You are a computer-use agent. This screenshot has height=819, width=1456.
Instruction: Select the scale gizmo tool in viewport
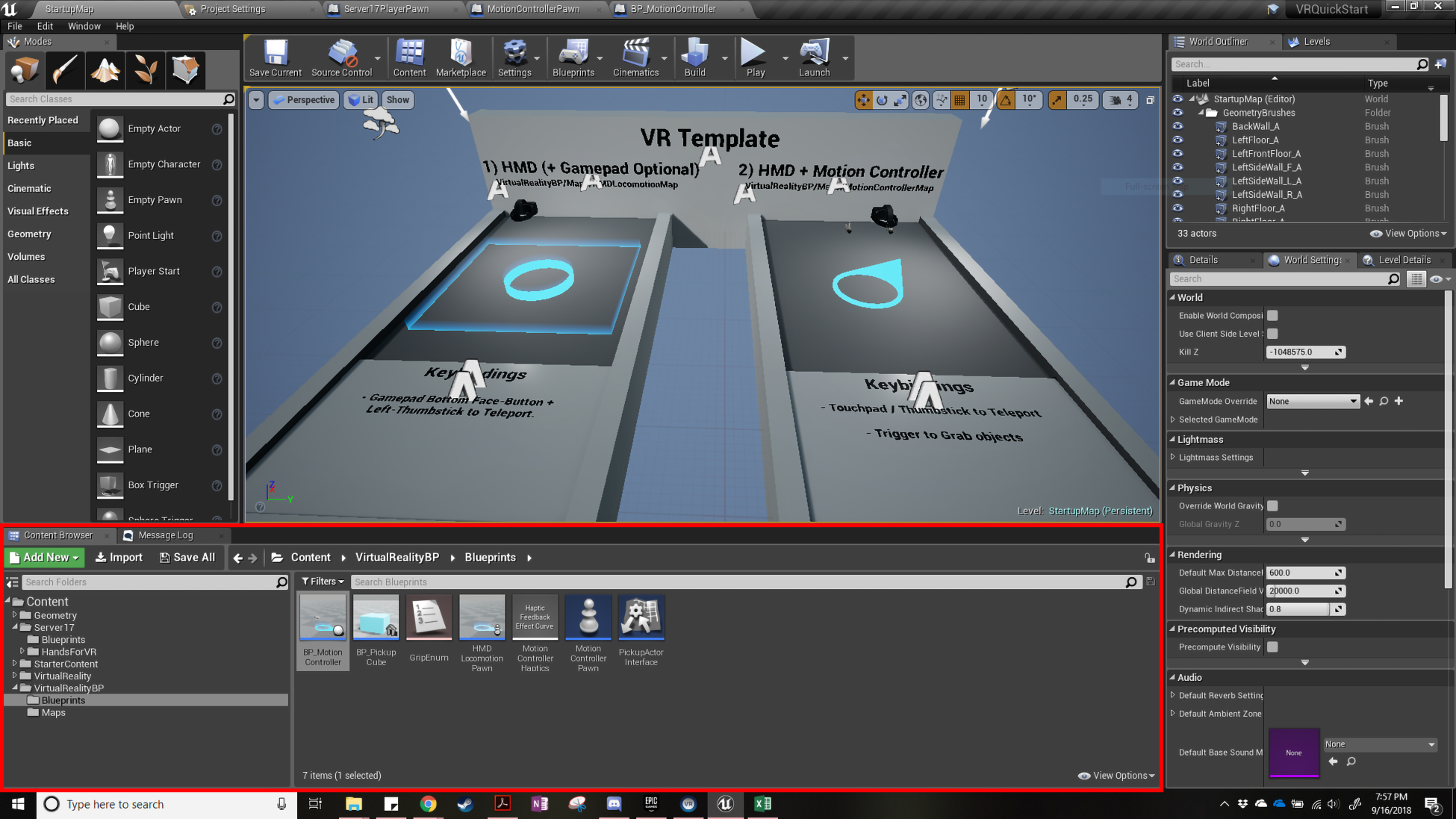pyautogui.click(x=900, y=99)
